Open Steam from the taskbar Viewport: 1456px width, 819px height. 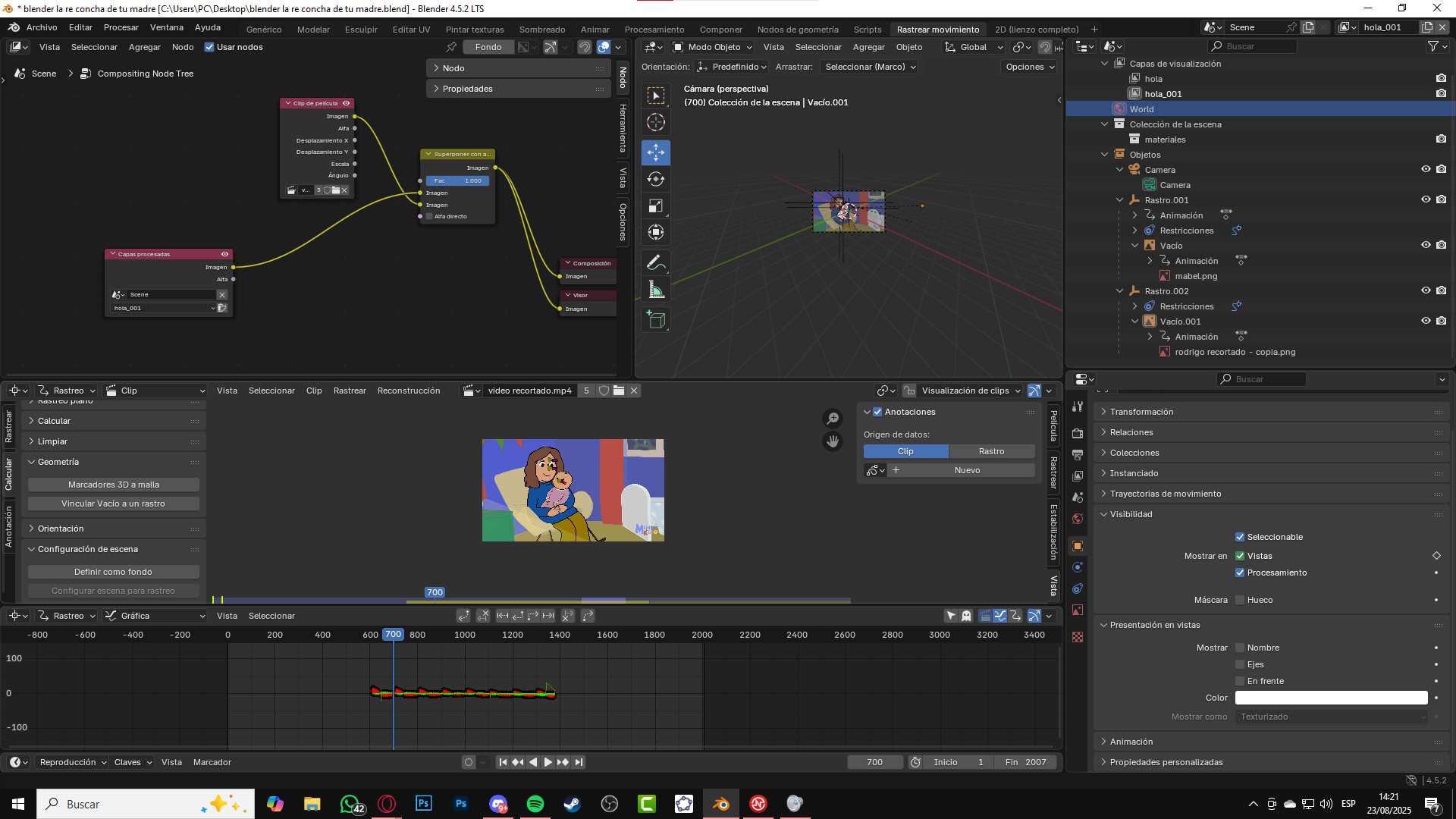coord(573,804)
